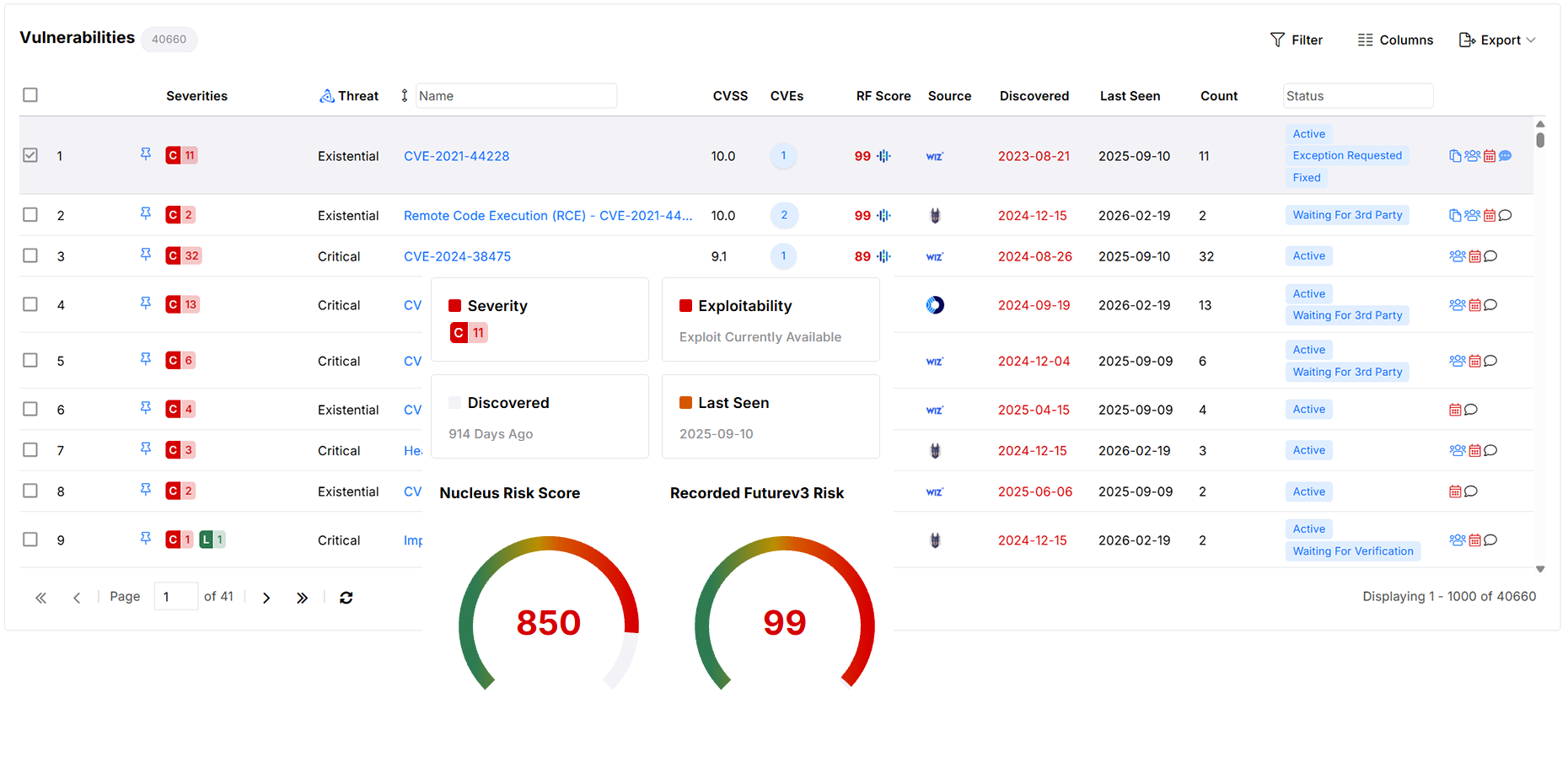The image size is (1568, 768).
Task: Refresh the vulnerabilities table
Action: (x=346, y=597)
